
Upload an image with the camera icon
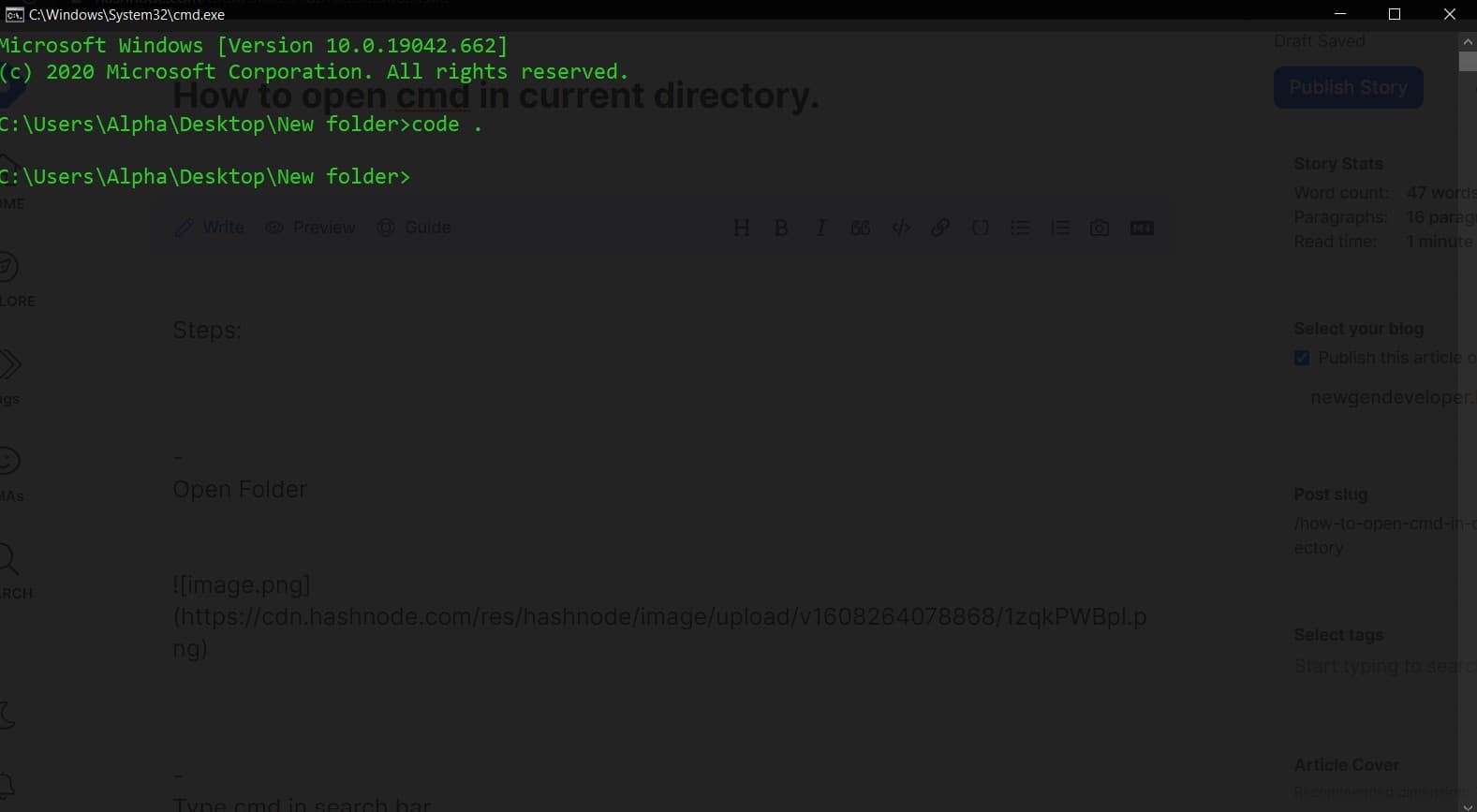1100,228
